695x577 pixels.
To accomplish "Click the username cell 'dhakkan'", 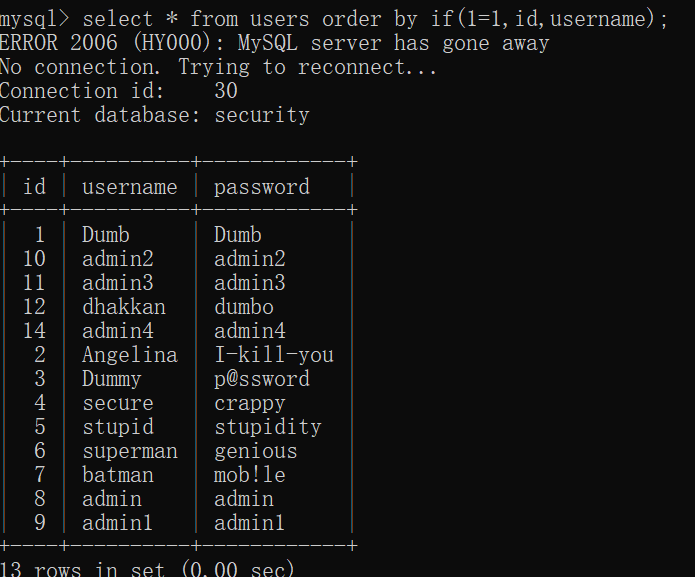I will click(123, 307).
